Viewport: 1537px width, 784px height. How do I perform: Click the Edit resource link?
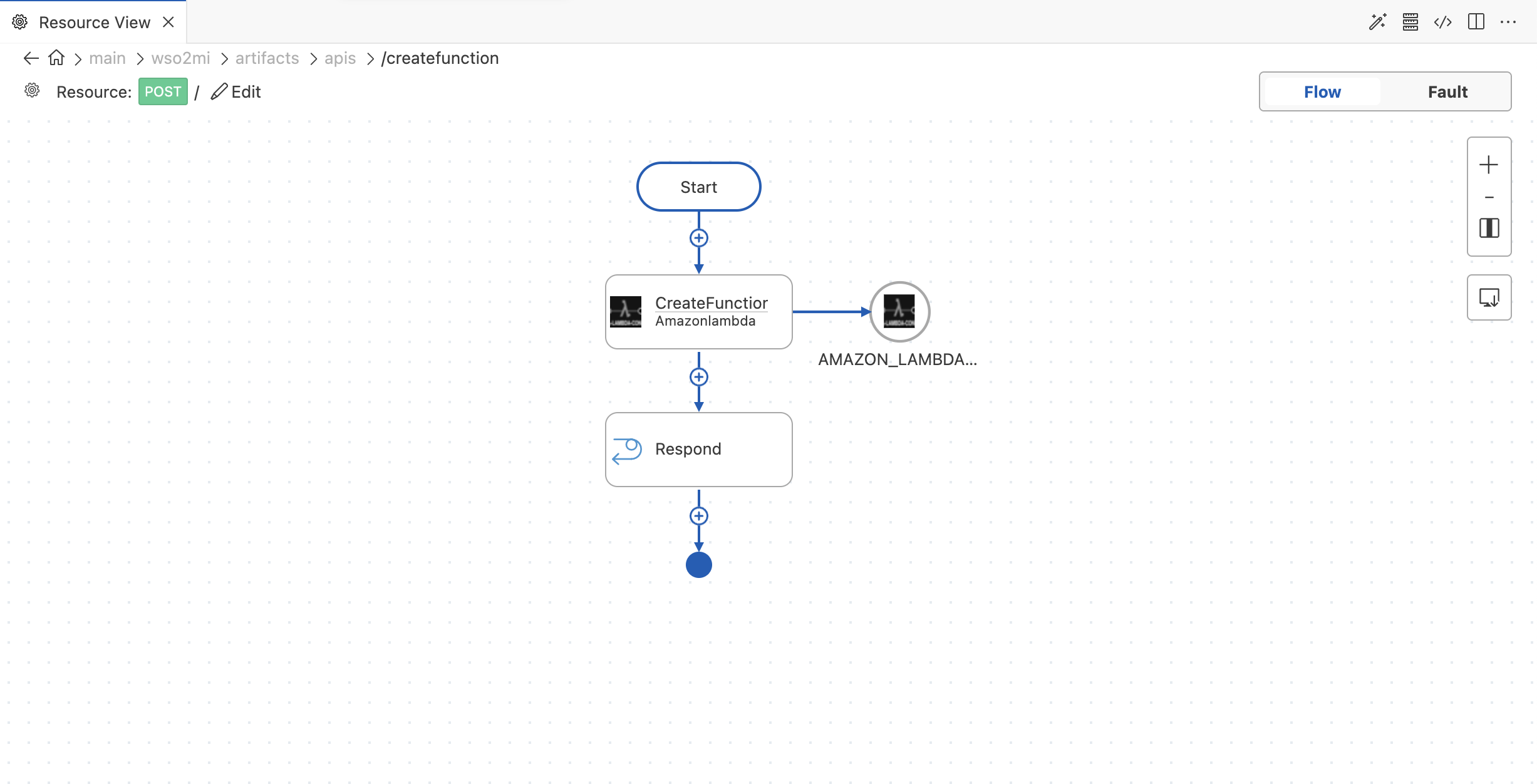236,91
